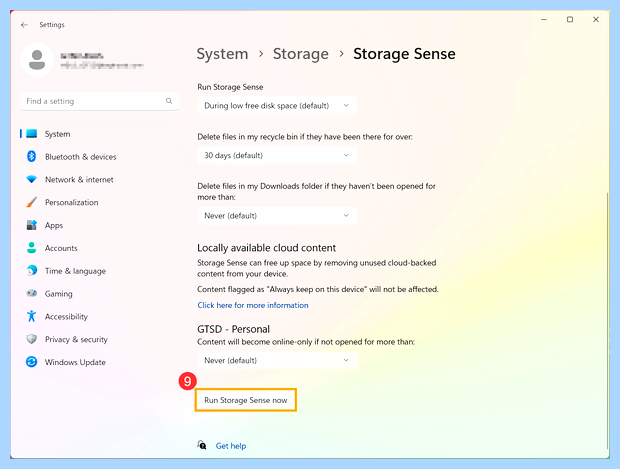The width and height of the screenshot is (620, 469).
Task: Navigate to System in breadcrumb
Action: [x=222, y=54]
